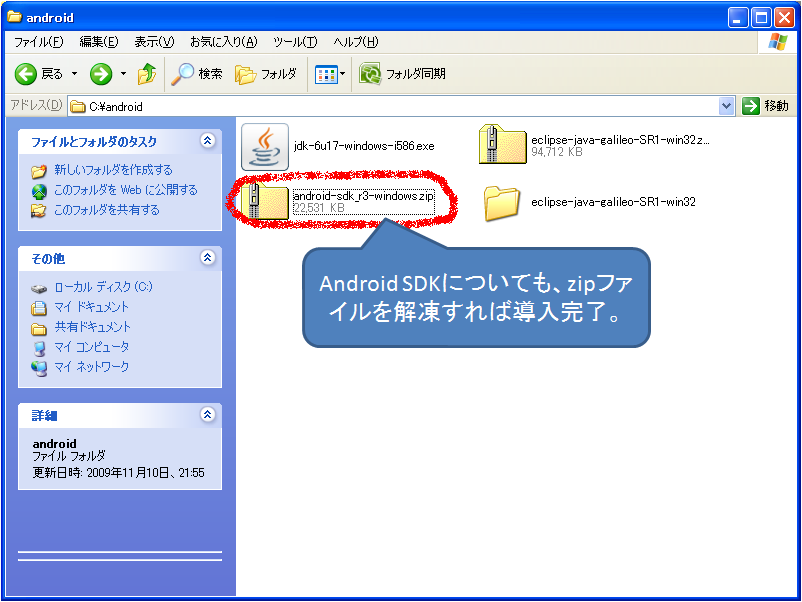Click the Windows flag logo
802x602 pixels.
pyautogui.click(x=777, y=42)
